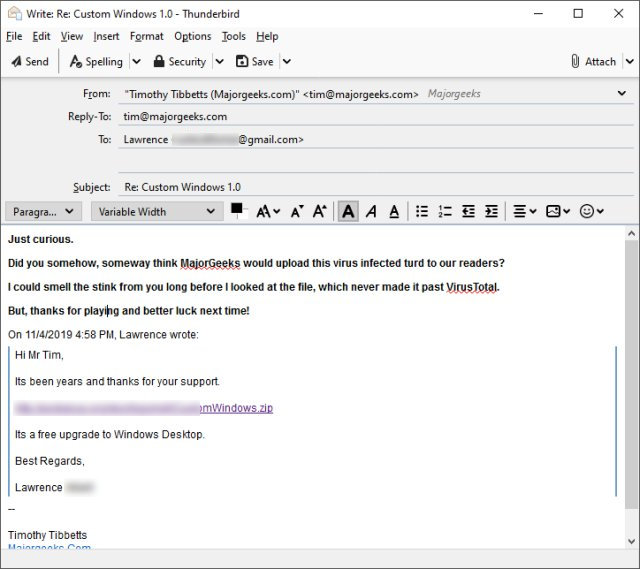Apply bulleted list
Image resolution: width=640 pixels, height=569 pixels.
tap(422, 211)
